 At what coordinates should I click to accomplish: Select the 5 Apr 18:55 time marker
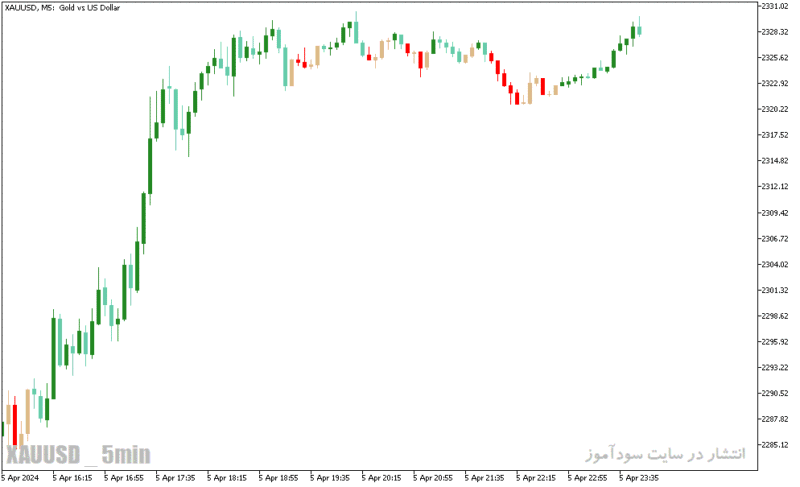pyautogui.click(x=278, y=478)
